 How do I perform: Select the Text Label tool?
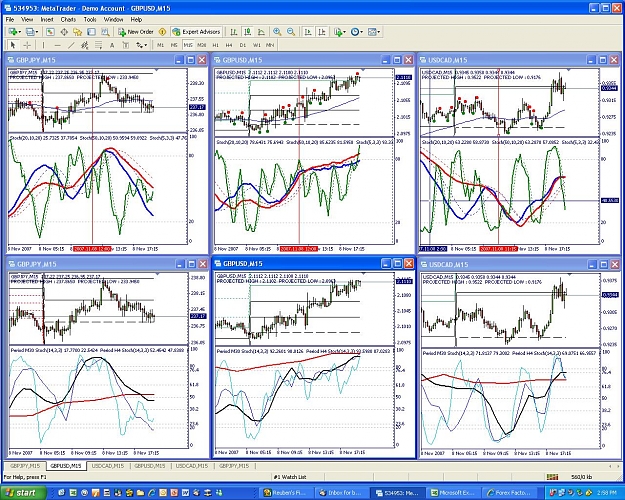coord(126,45)
